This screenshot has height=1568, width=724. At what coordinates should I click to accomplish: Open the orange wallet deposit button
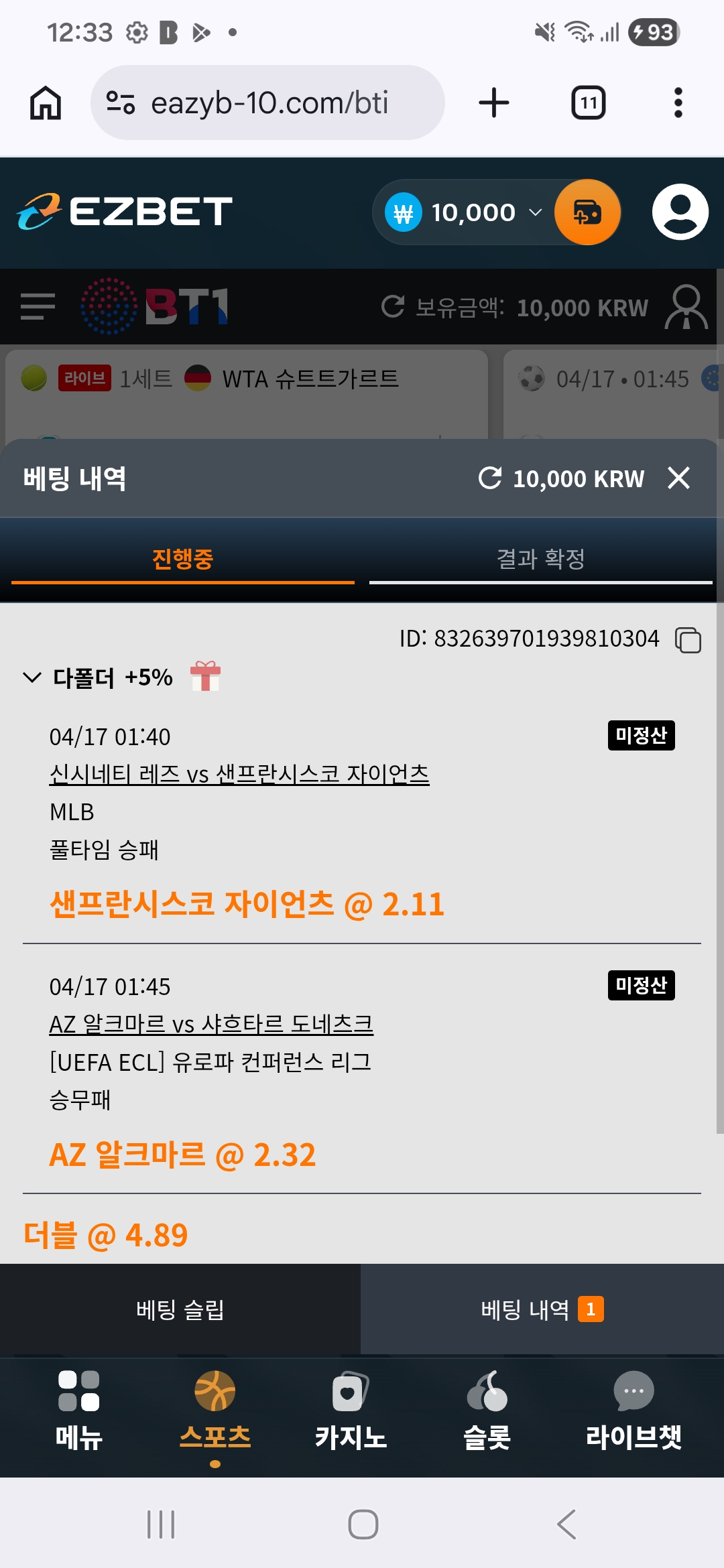point(587,212)
